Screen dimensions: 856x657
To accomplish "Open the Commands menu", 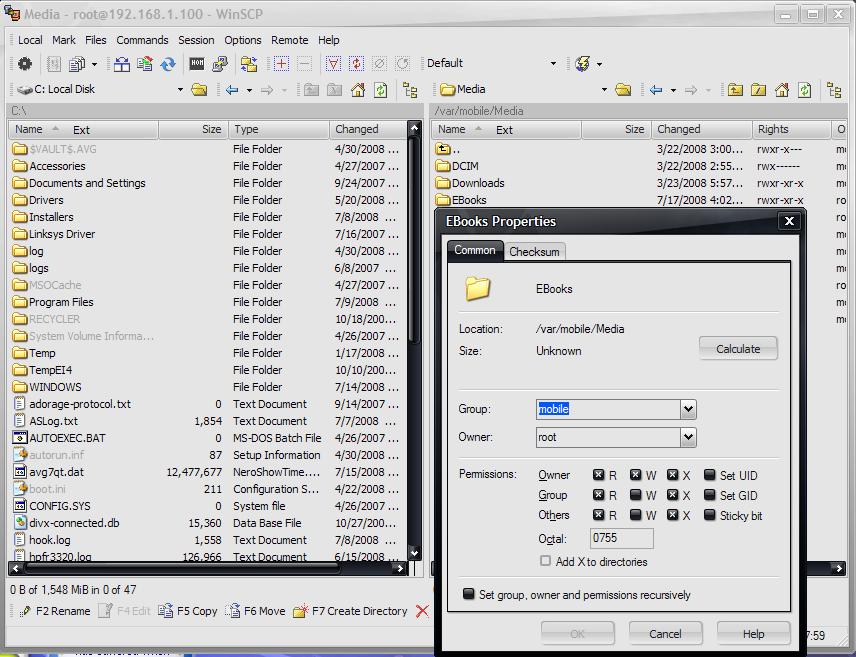I will pyautogui.click(x=142, y=40).
